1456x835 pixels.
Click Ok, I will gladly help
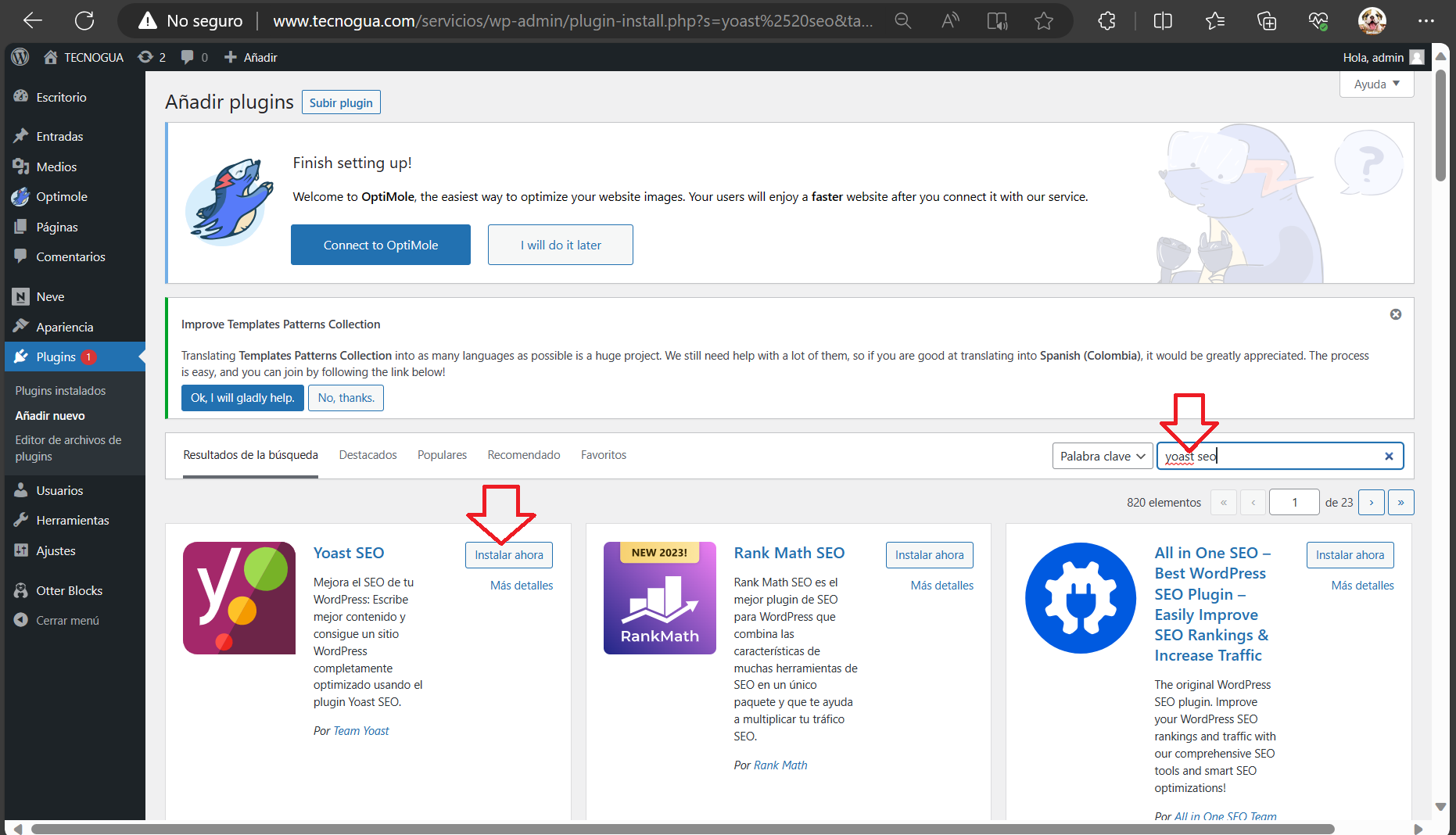pyautogui.click(x=242, y=397)
